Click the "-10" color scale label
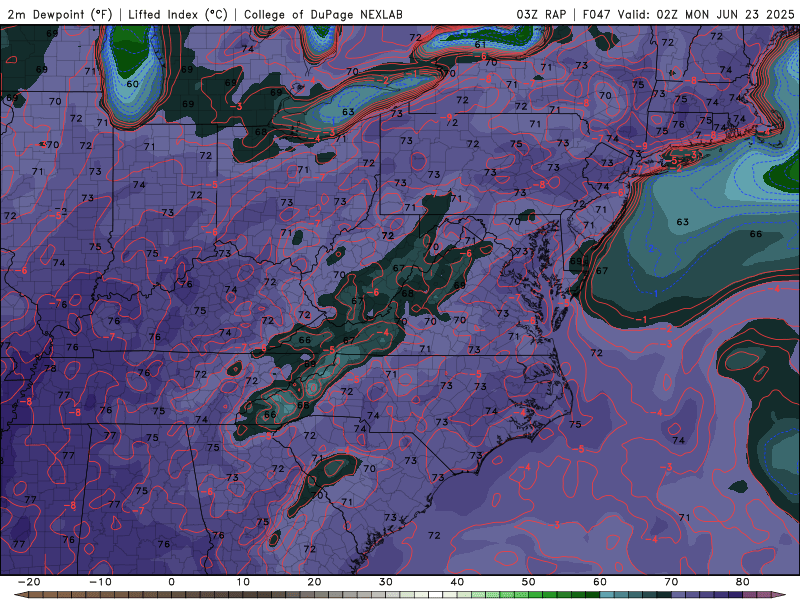This screenshot has width=800, height=600. point(100,582)
